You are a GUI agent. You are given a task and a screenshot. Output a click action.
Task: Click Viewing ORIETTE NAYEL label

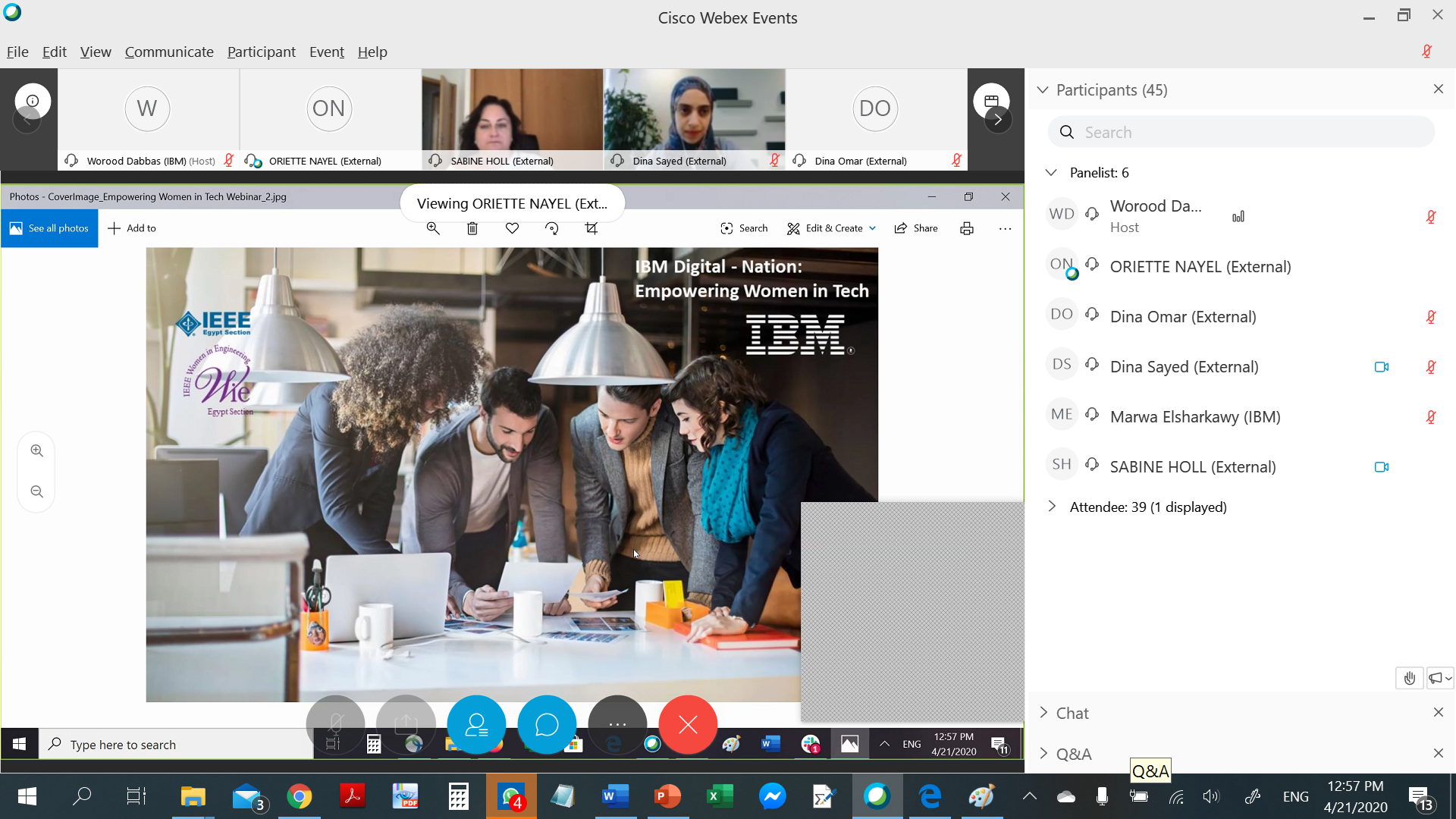point(513,203)
